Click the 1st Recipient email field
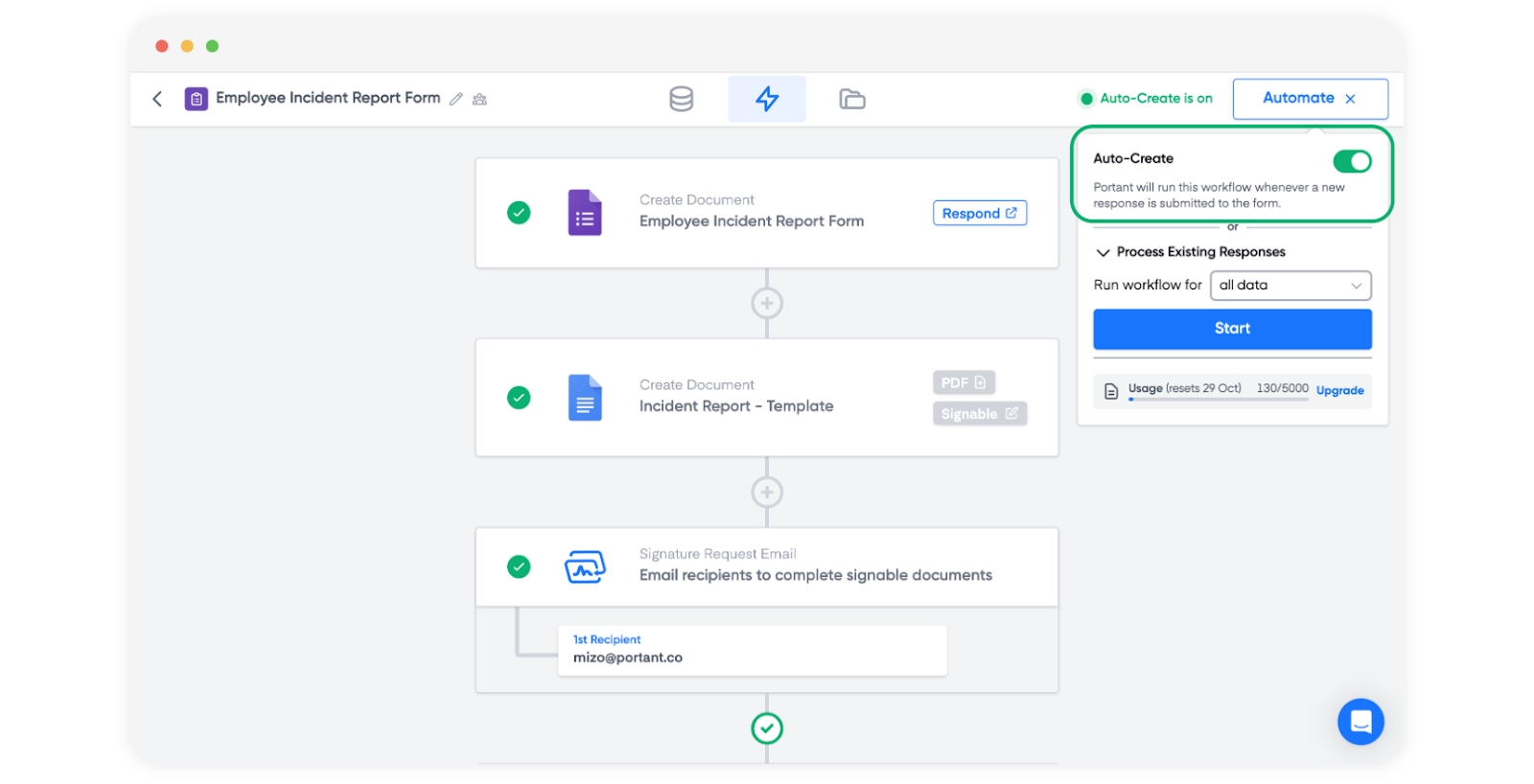 752,651
